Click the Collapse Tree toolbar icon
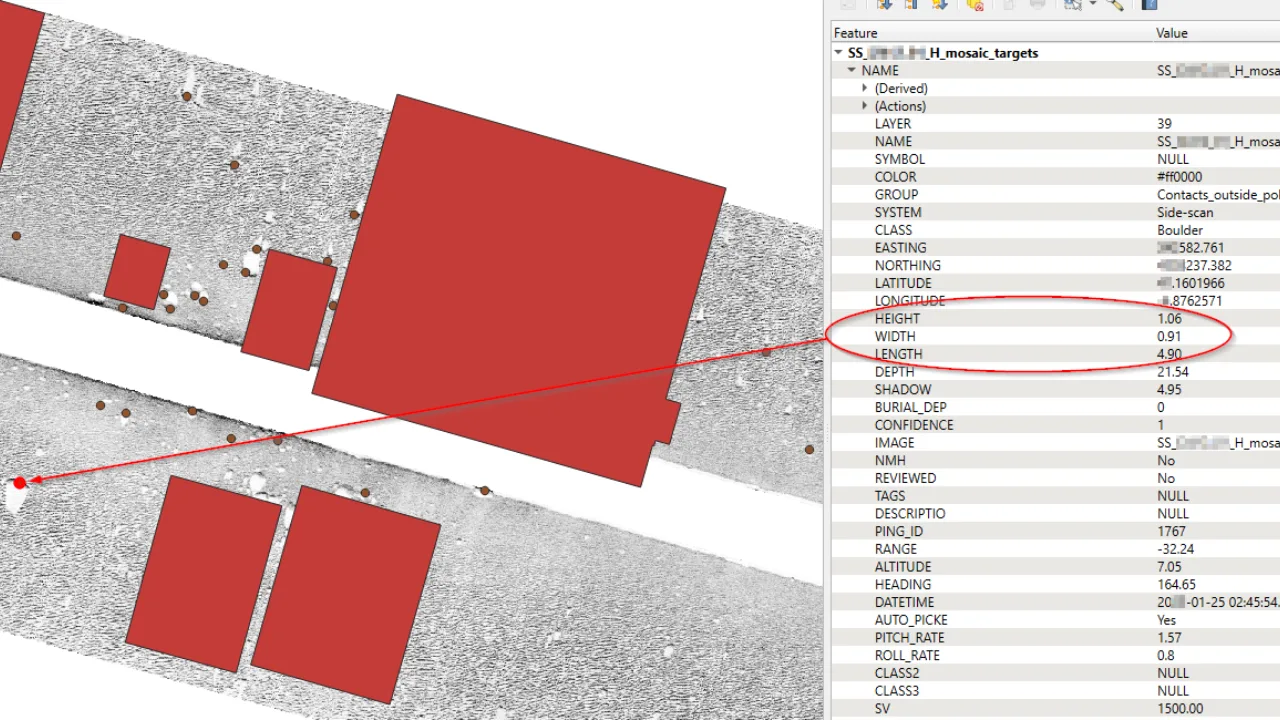This screenshot has width=1280, height=720. [x=911, y=5]
